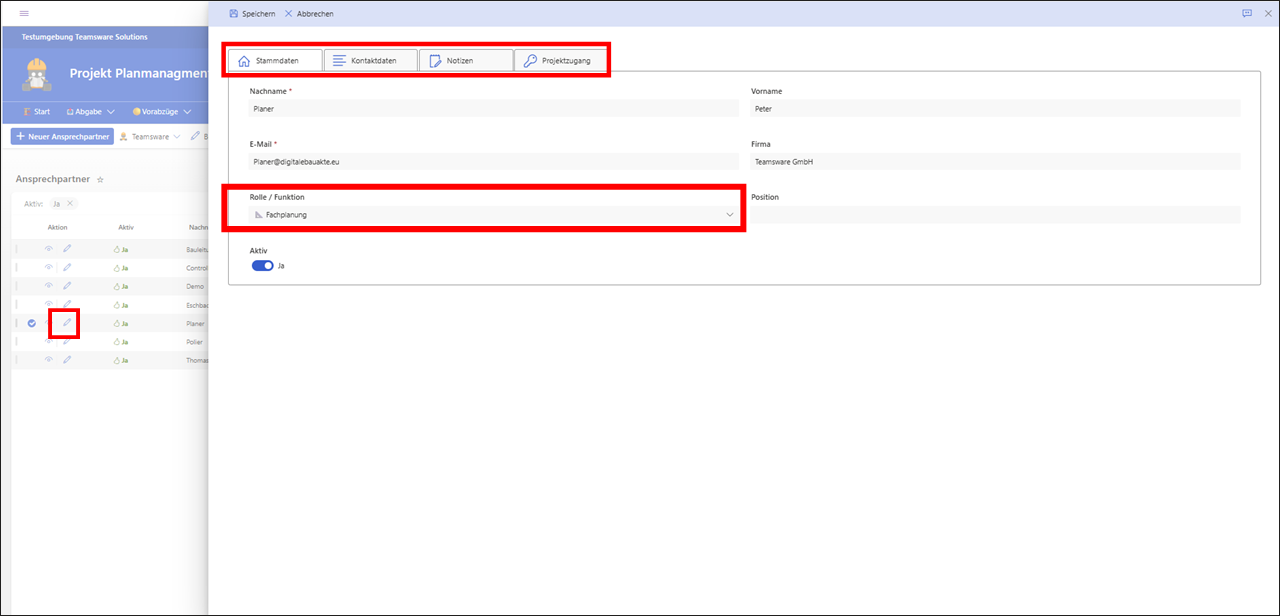The image size is (1280, 616).
Task: Click the pencil edit icon in Planer row
Action: [x=67, y=323]
